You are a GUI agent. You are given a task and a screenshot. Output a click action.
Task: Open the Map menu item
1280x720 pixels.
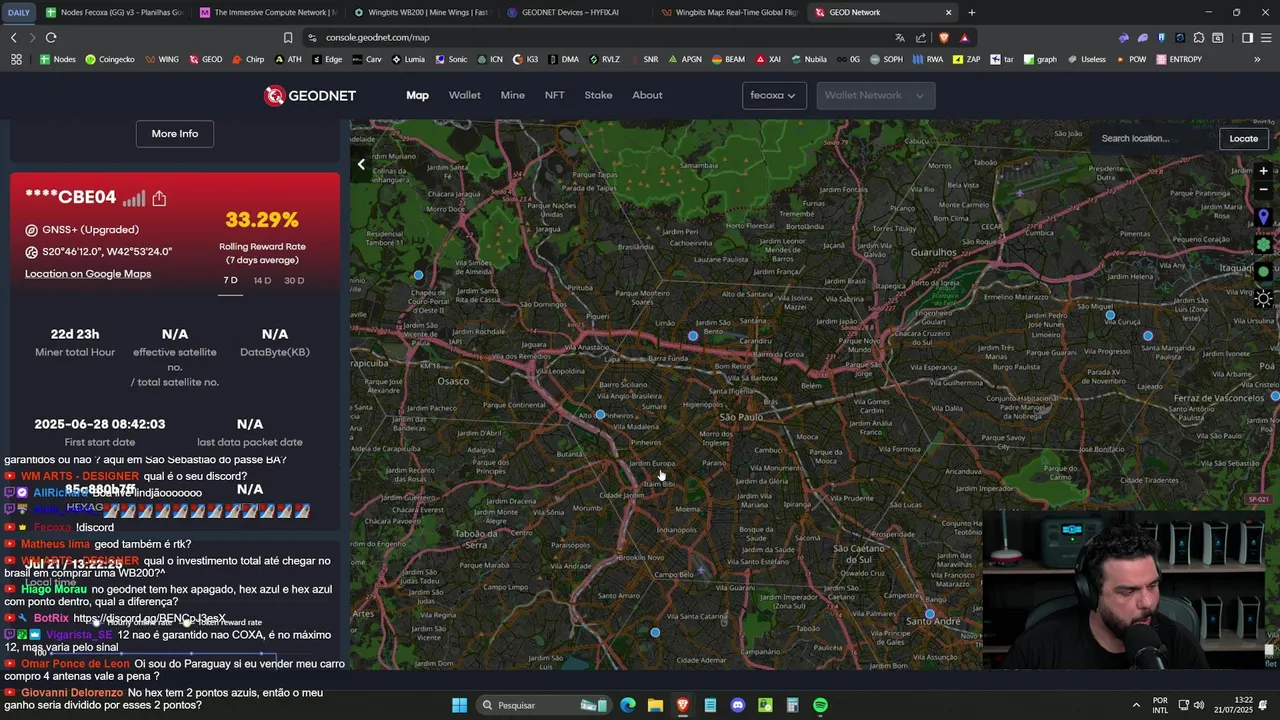[417, 95]
